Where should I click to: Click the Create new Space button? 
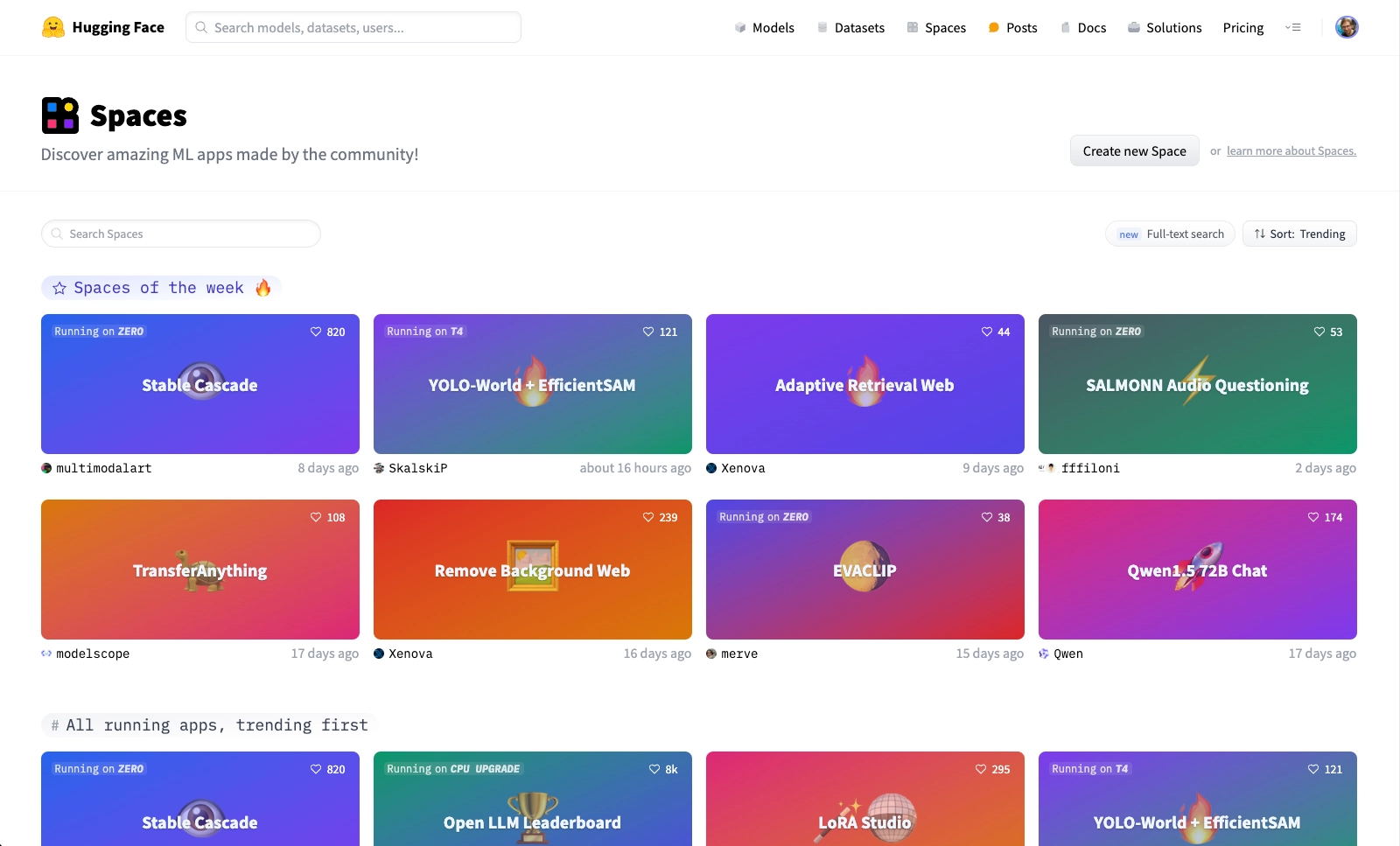tap(1134, 150)
